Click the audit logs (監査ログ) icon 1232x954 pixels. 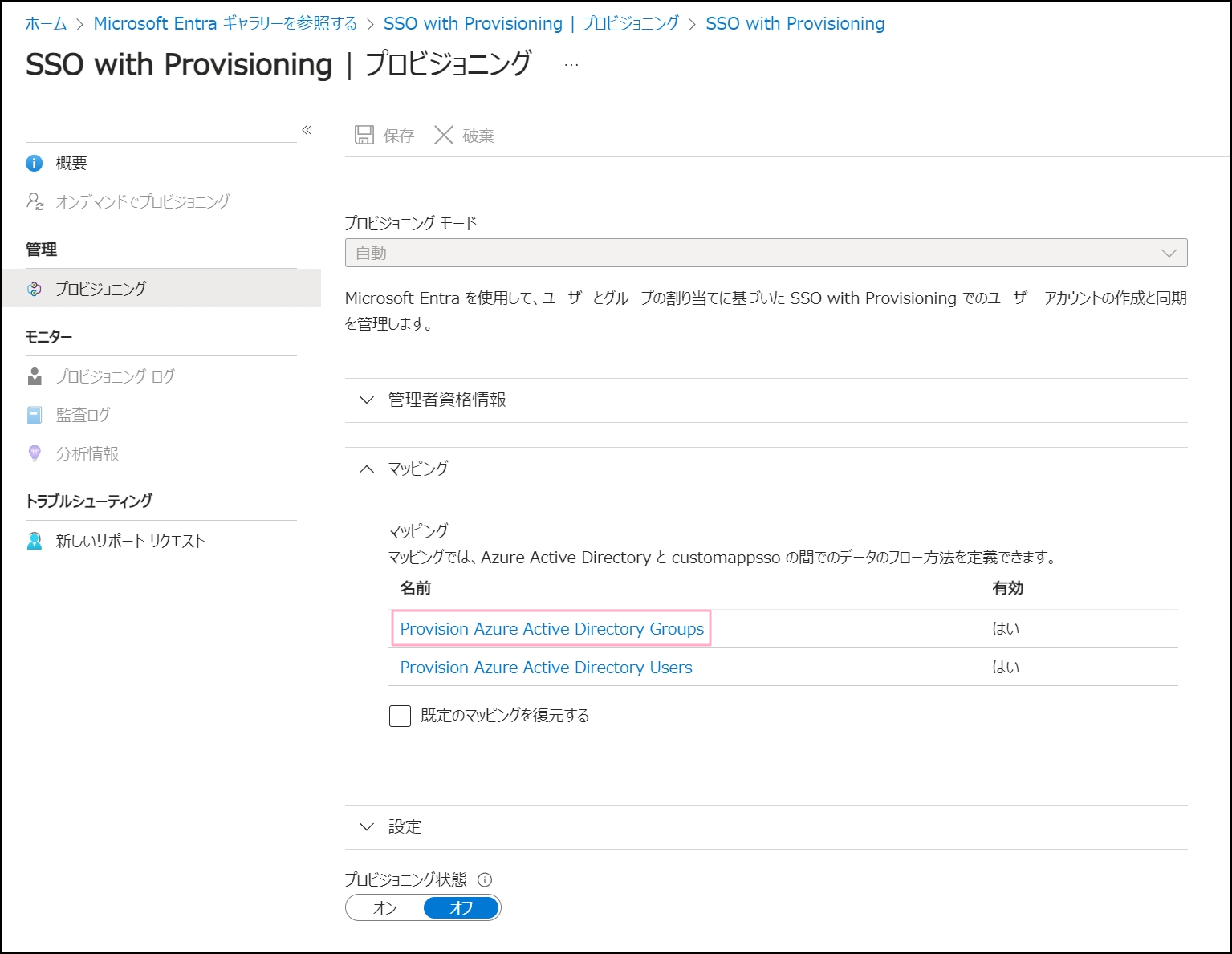pyautogui.click(x=35, y=415)
